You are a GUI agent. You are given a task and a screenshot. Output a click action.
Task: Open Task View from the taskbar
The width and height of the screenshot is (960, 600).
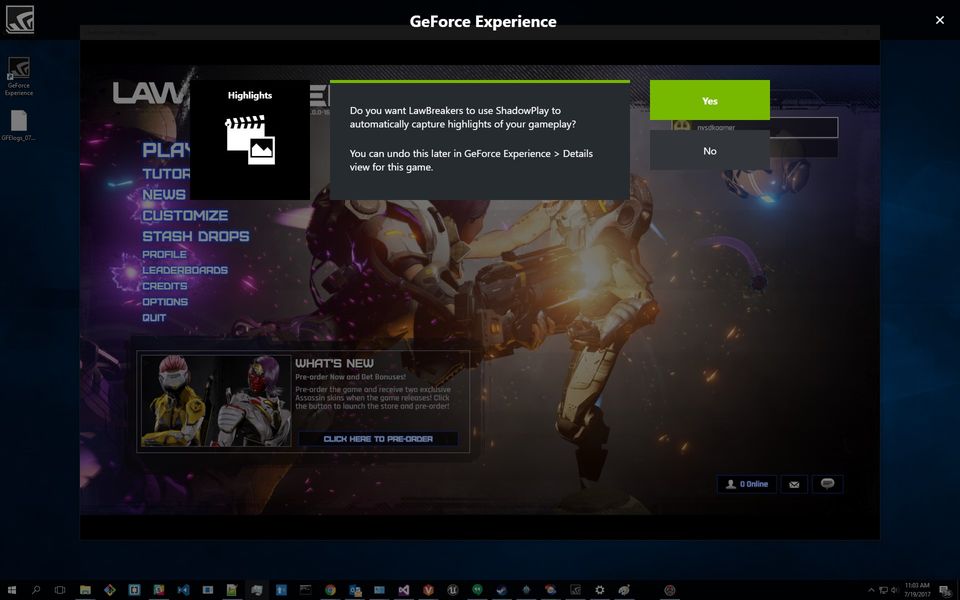tap(60, 590)
